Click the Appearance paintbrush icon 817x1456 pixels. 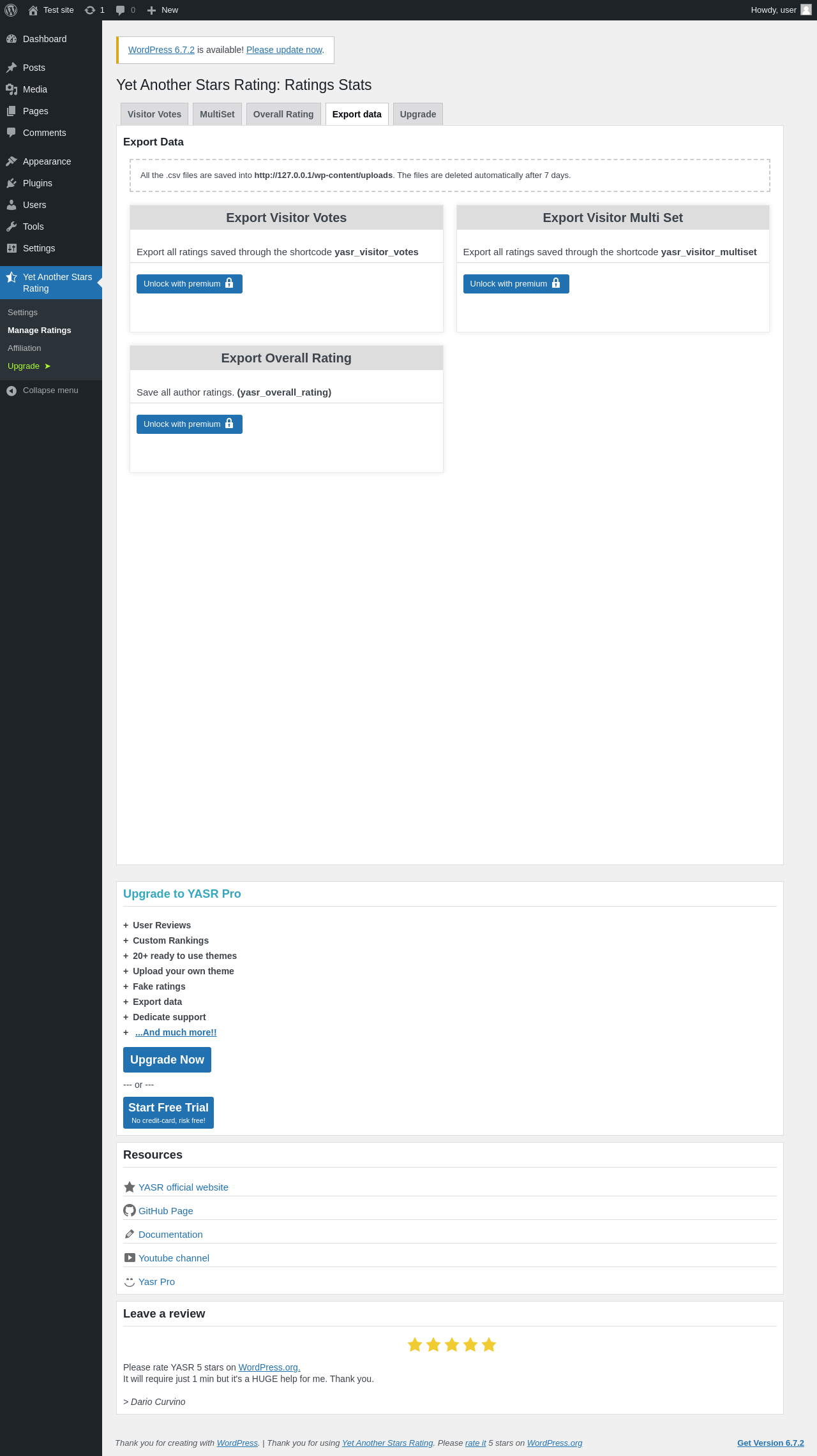tap(11, 161)
